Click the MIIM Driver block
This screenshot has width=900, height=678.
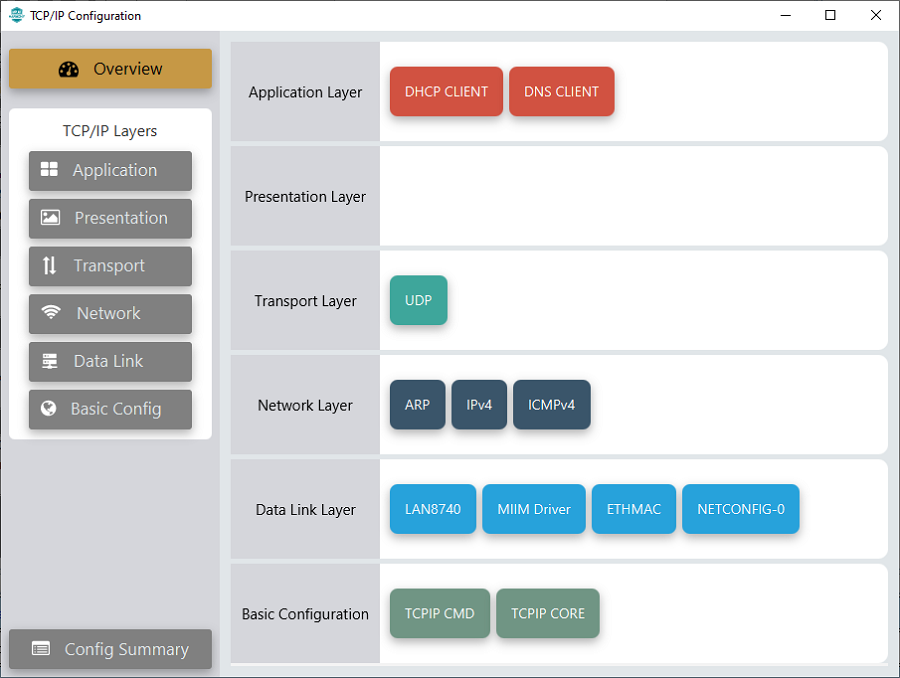click(533, 509)
